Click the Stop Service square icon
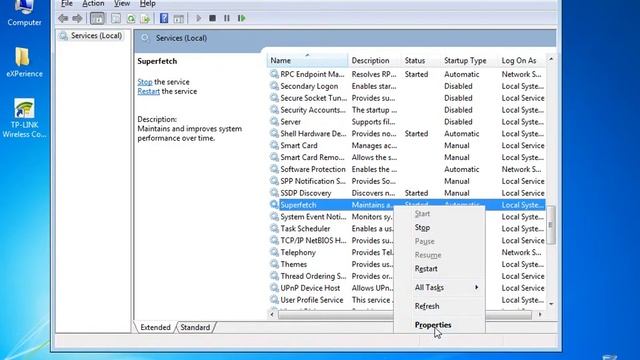The width and height of the screenshot is (640, 360). pyautogui.click(x=213, y=18)
